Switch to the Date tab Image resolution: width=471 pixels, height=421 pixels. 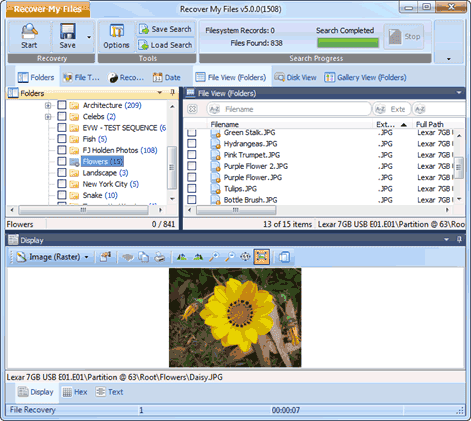coord(167,77)
